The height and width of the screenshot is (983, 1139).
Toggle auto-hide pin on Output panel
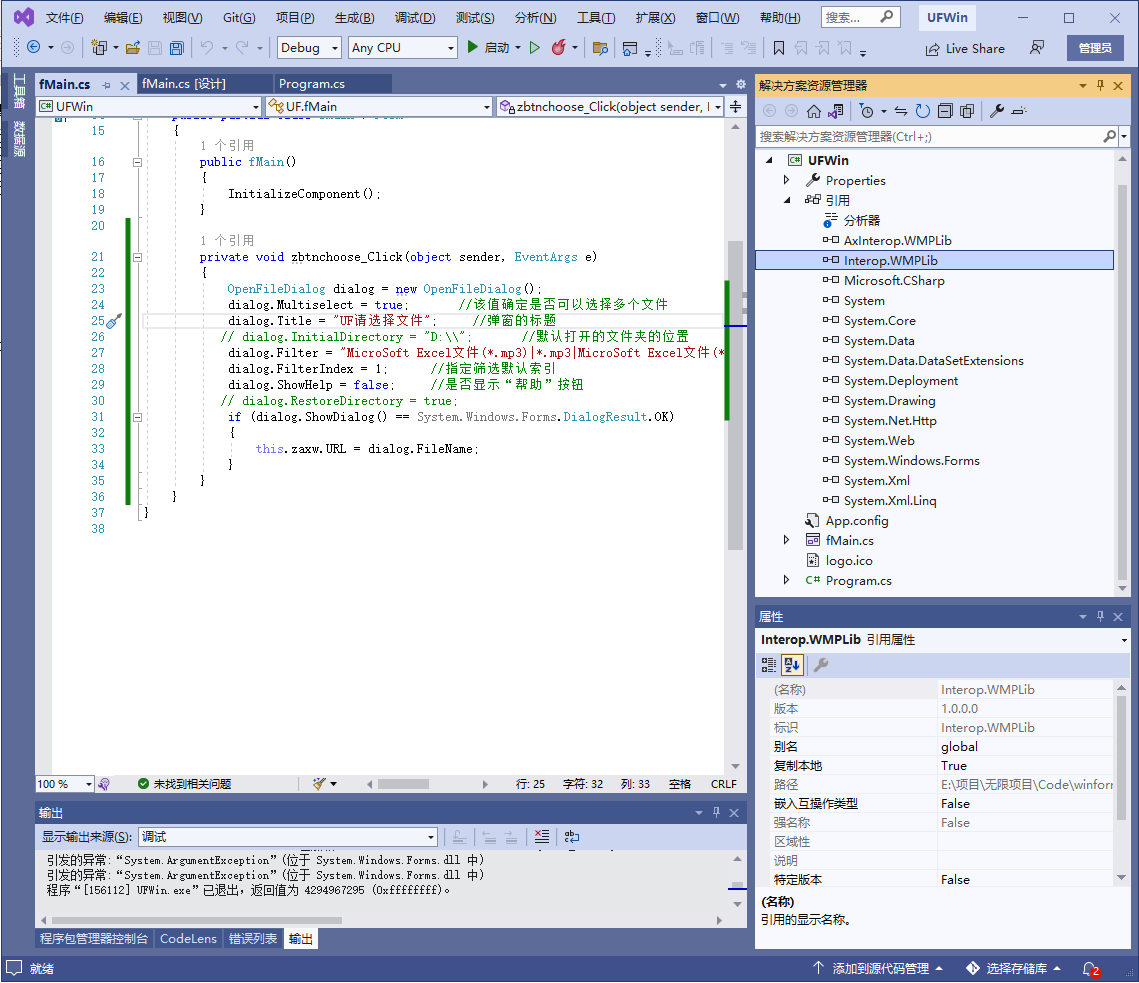click(716, 812)
